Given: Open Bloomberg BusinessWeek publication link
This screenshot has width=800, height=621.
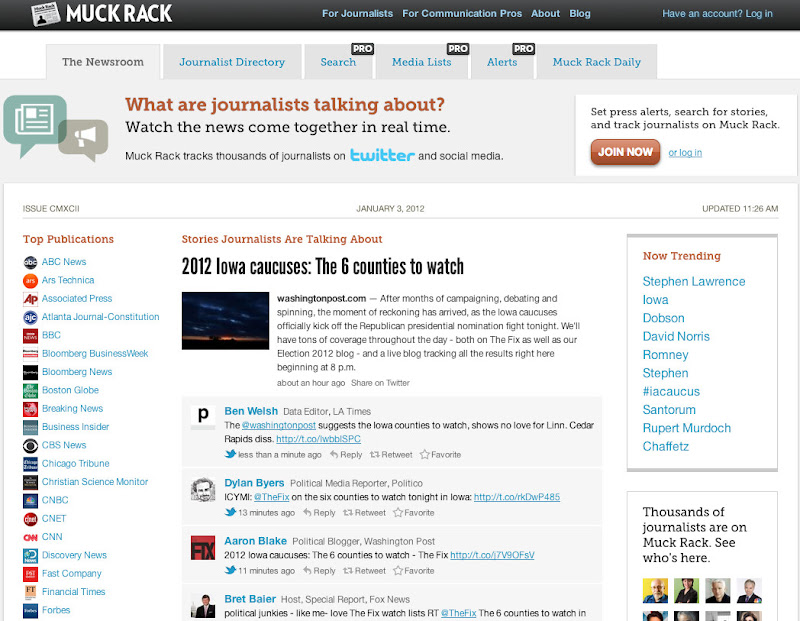Looking at the screenshot, I should (x=95, y=354).
